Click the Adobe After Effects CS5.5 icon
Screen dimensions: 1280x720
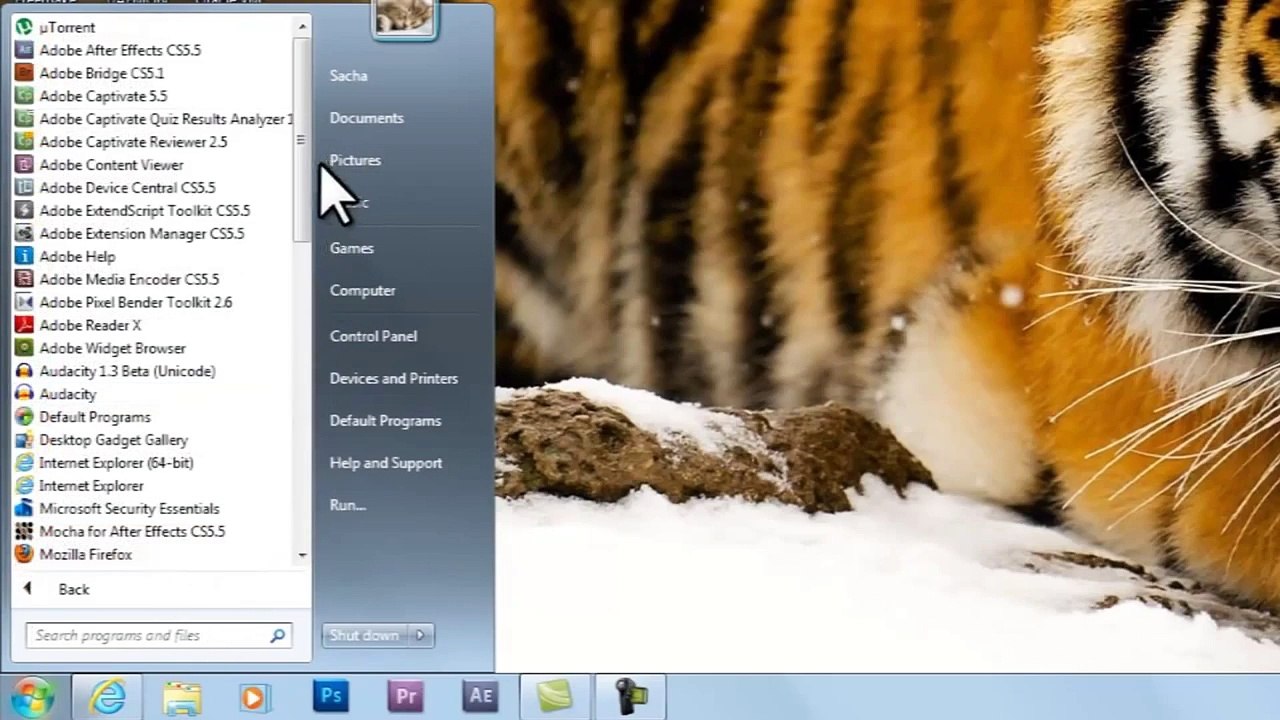[24, 50]
